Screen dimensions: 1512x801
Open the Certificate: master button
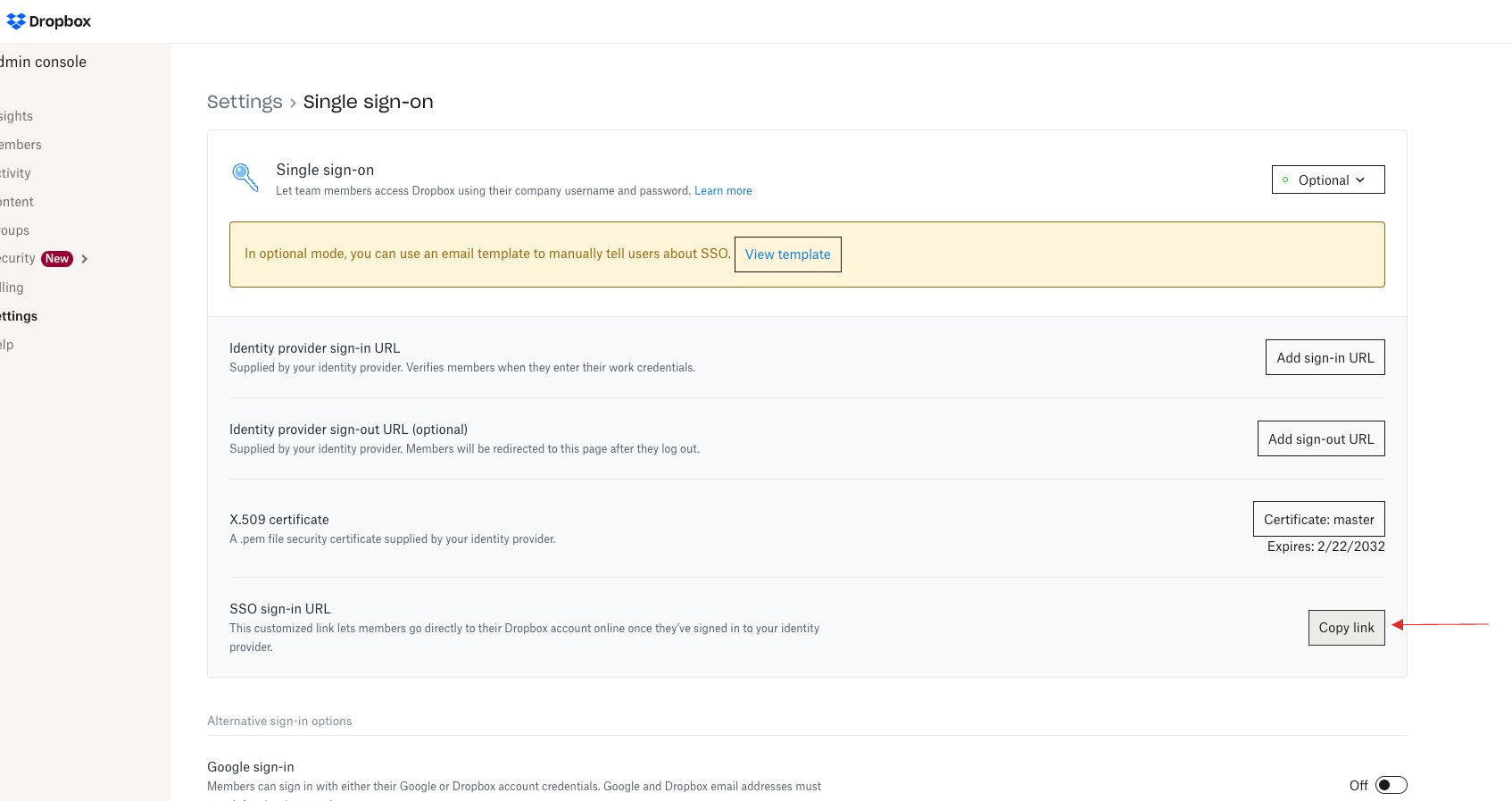click(1319, 519)
